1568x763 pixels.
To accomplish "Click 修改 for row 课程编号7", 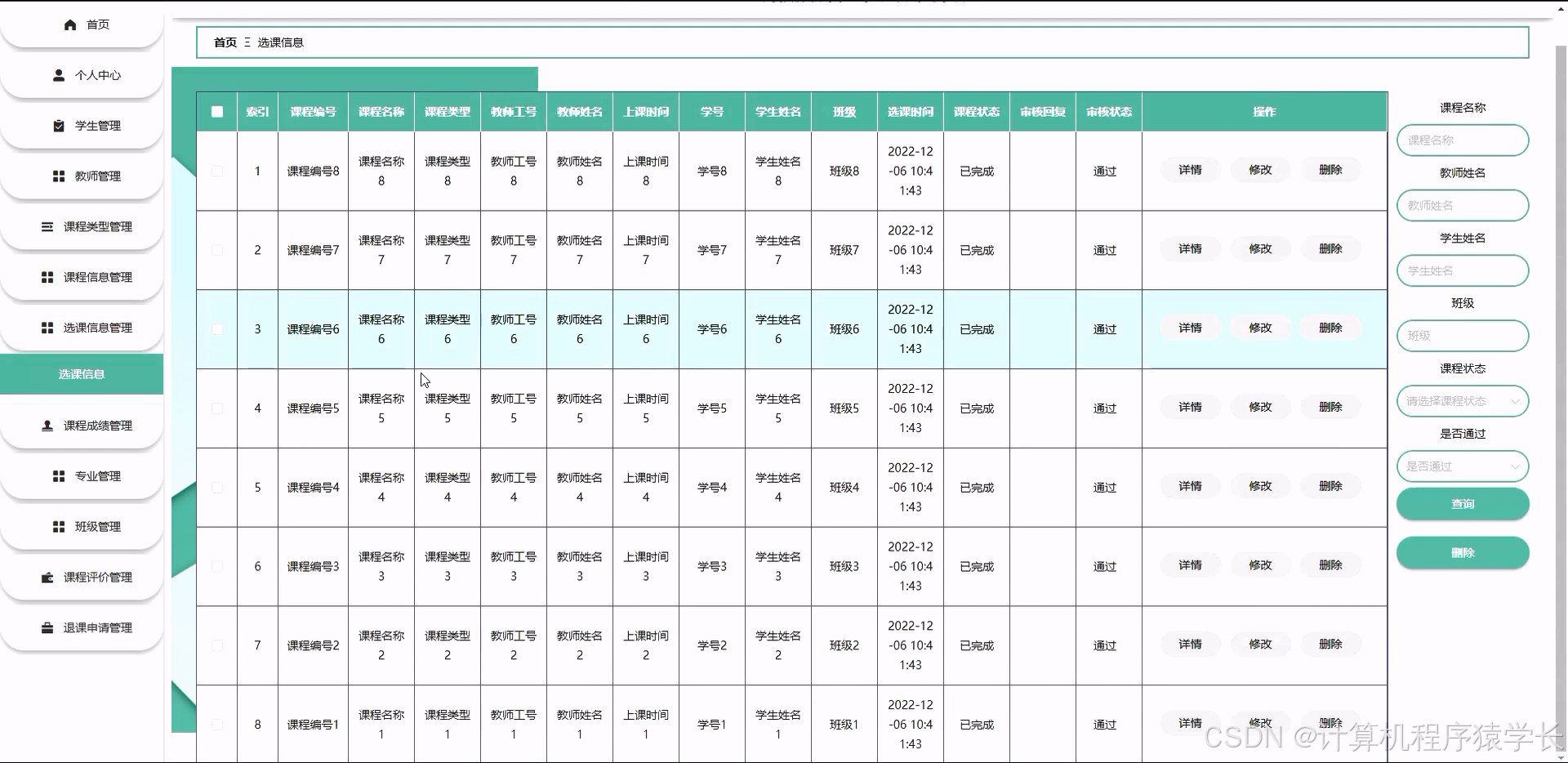I will [x=1260, y=249].
